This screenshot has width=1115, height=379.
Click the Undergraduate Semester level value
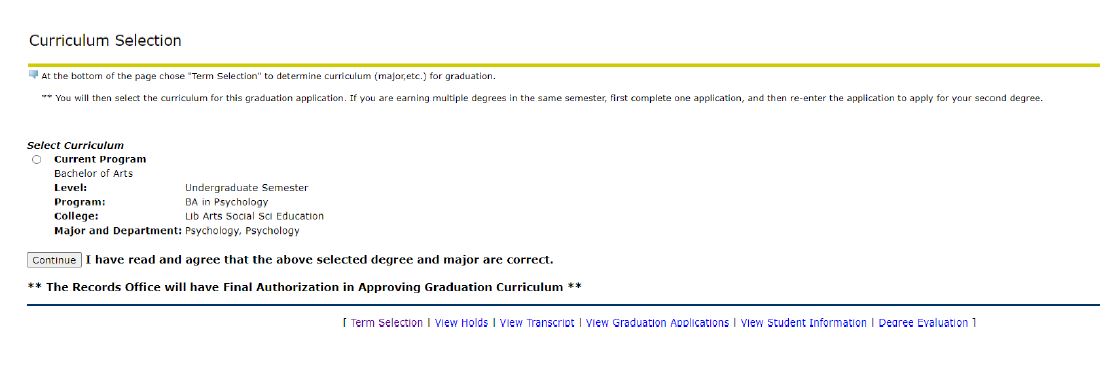[247, 188]
